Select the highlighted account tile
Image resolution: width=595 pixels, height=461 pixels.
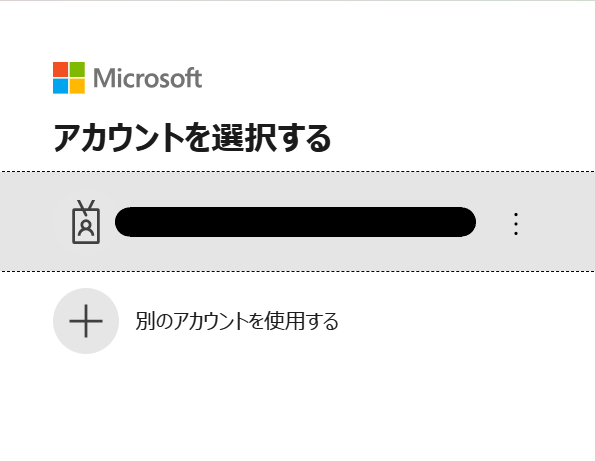298,222
